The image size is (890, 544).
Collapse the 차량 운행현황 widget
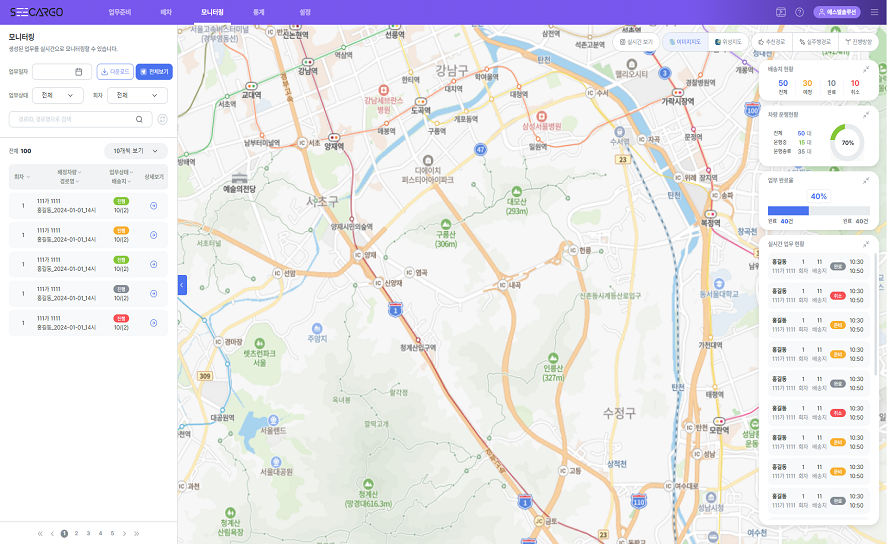(x=866, y=114)
